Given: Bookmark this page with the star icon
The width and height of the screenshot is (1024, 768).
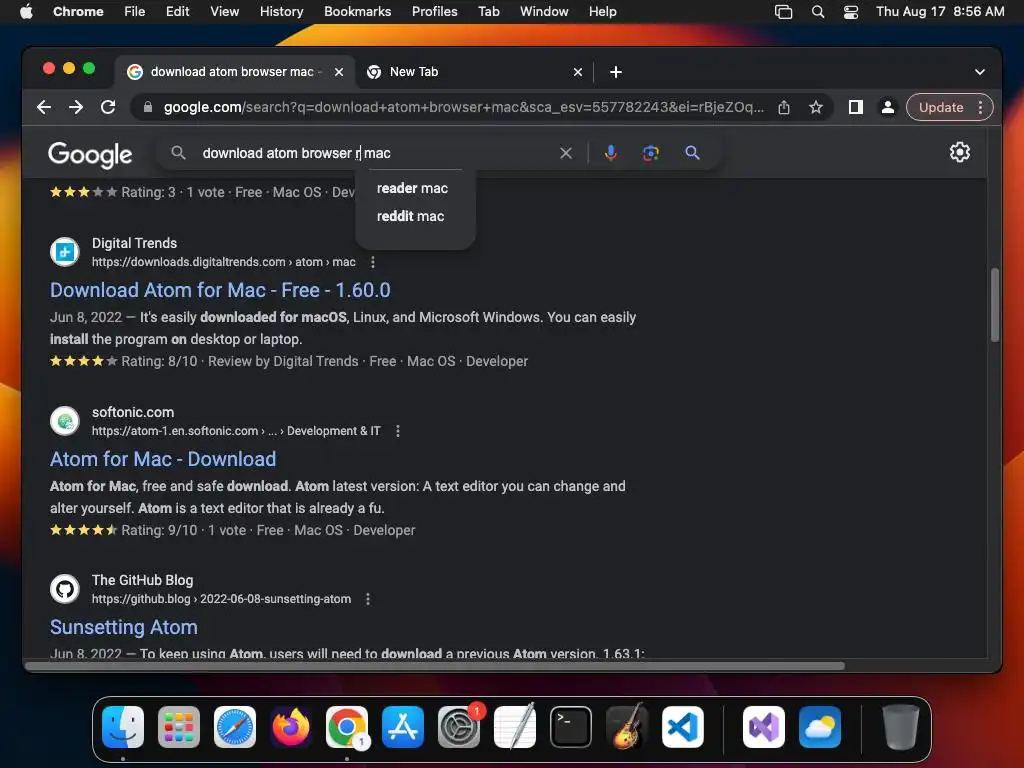Looking at the screenshot, I should [816, 107].
